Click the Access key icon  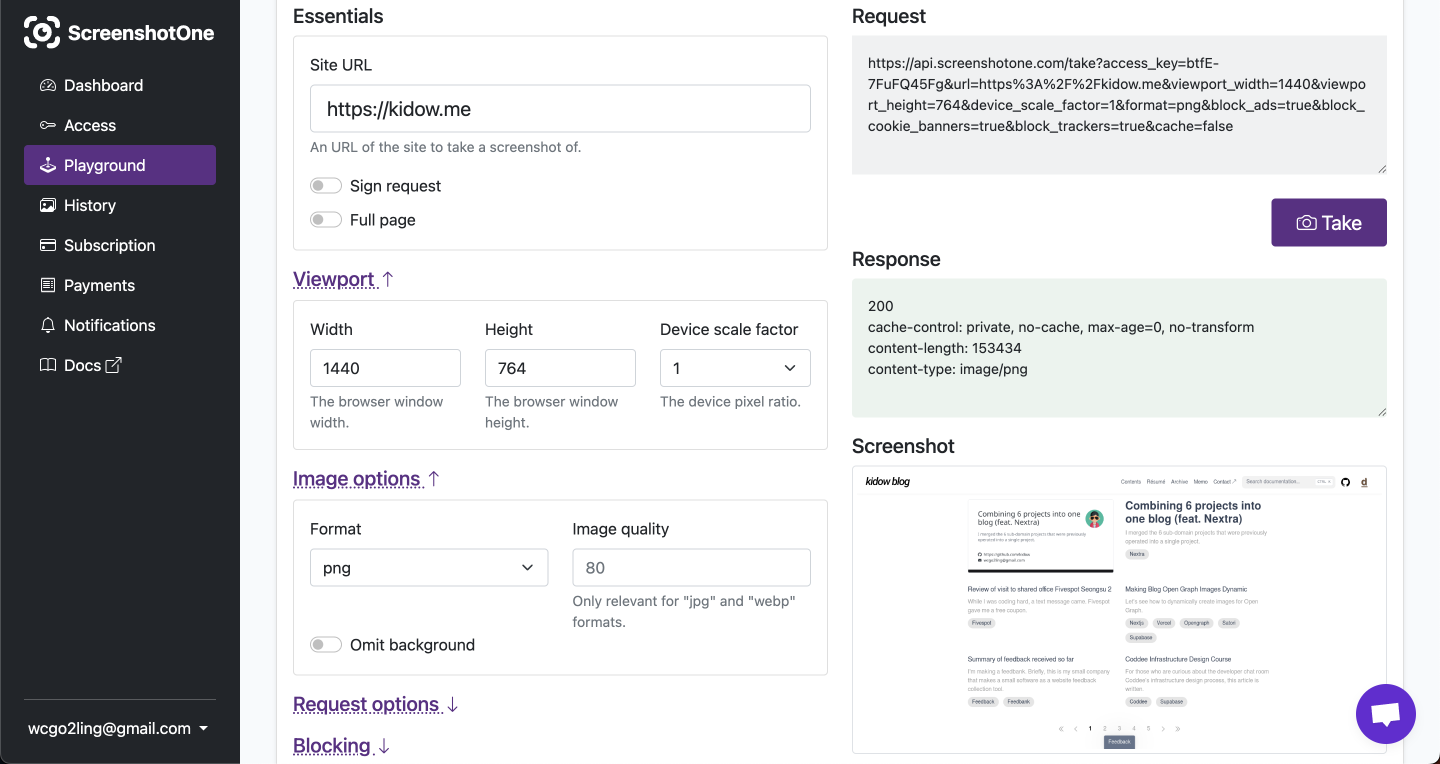[x=48, y=125]
